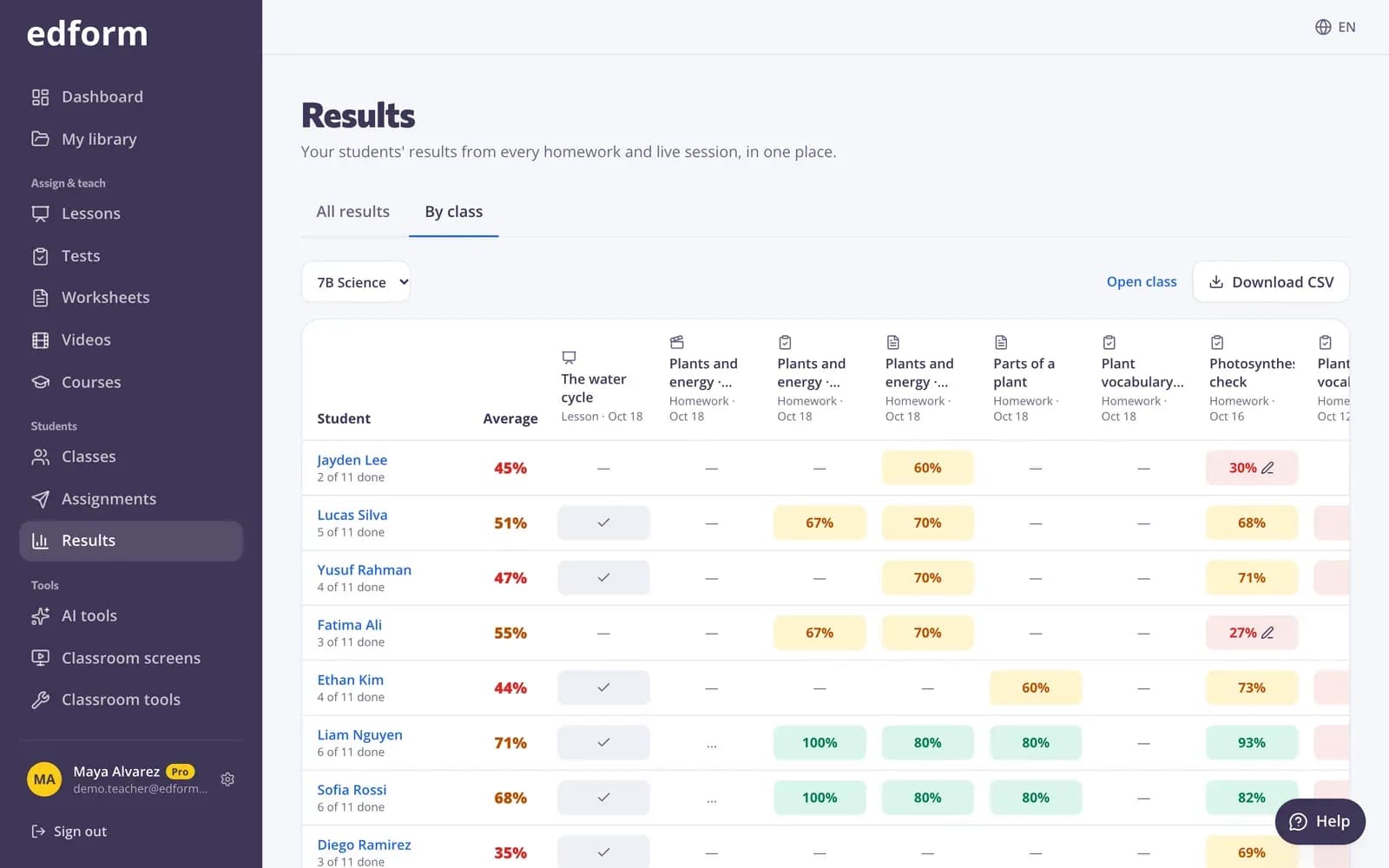The width and height of the screenshot is (1389, 868).
Task: Click the Average column header
Action: [510, 418]
